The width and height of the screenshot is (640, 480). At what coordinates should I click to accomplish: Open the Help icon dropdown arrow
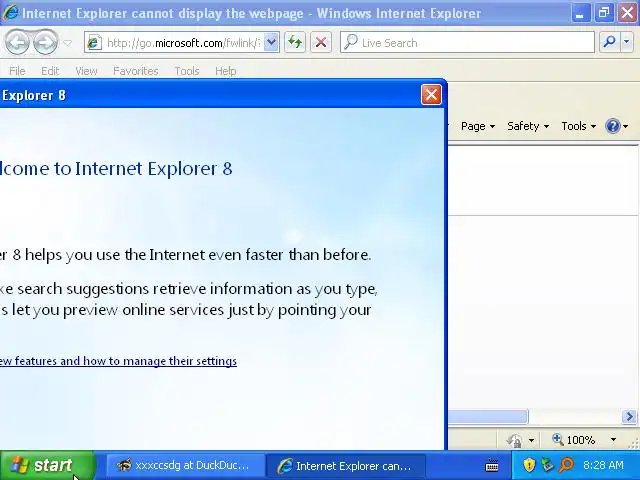pos(625,127)
